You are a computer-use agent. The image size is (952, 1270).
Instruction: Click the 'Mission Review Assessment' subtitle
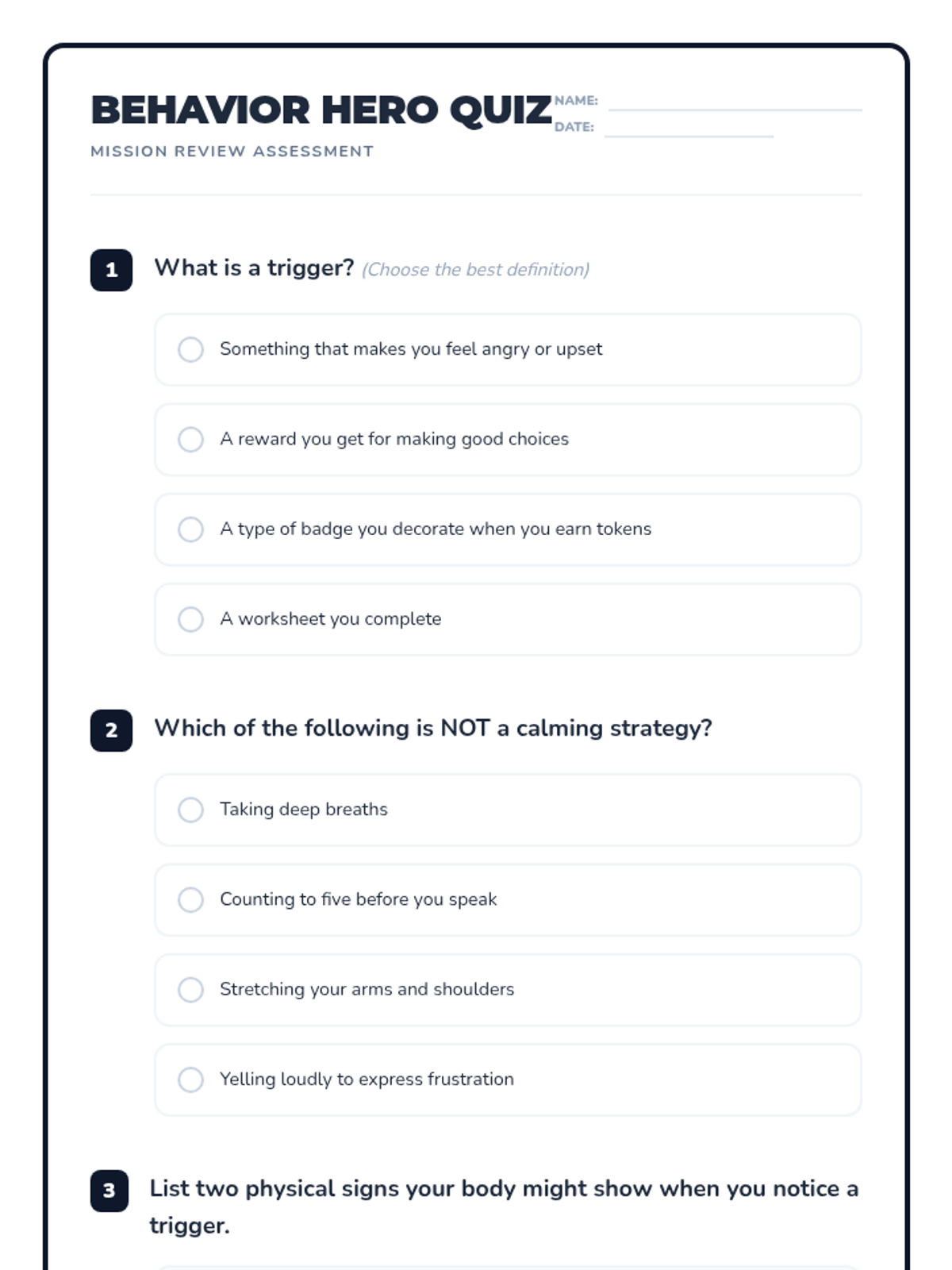click(x=232, y=152)
